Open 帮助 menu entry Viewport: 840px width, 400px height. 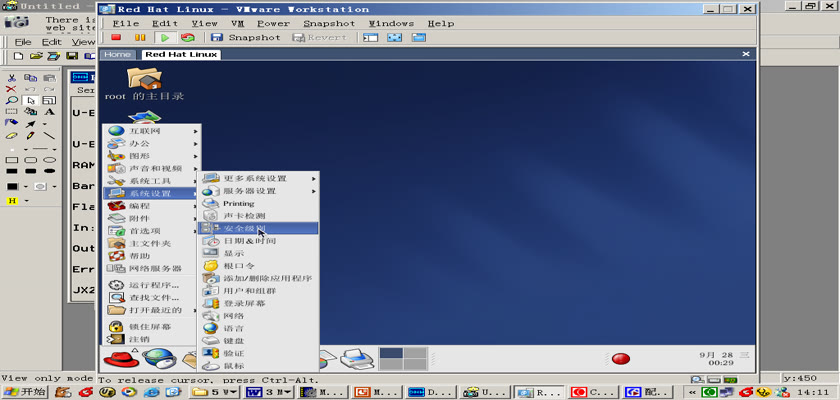(152, 256)
